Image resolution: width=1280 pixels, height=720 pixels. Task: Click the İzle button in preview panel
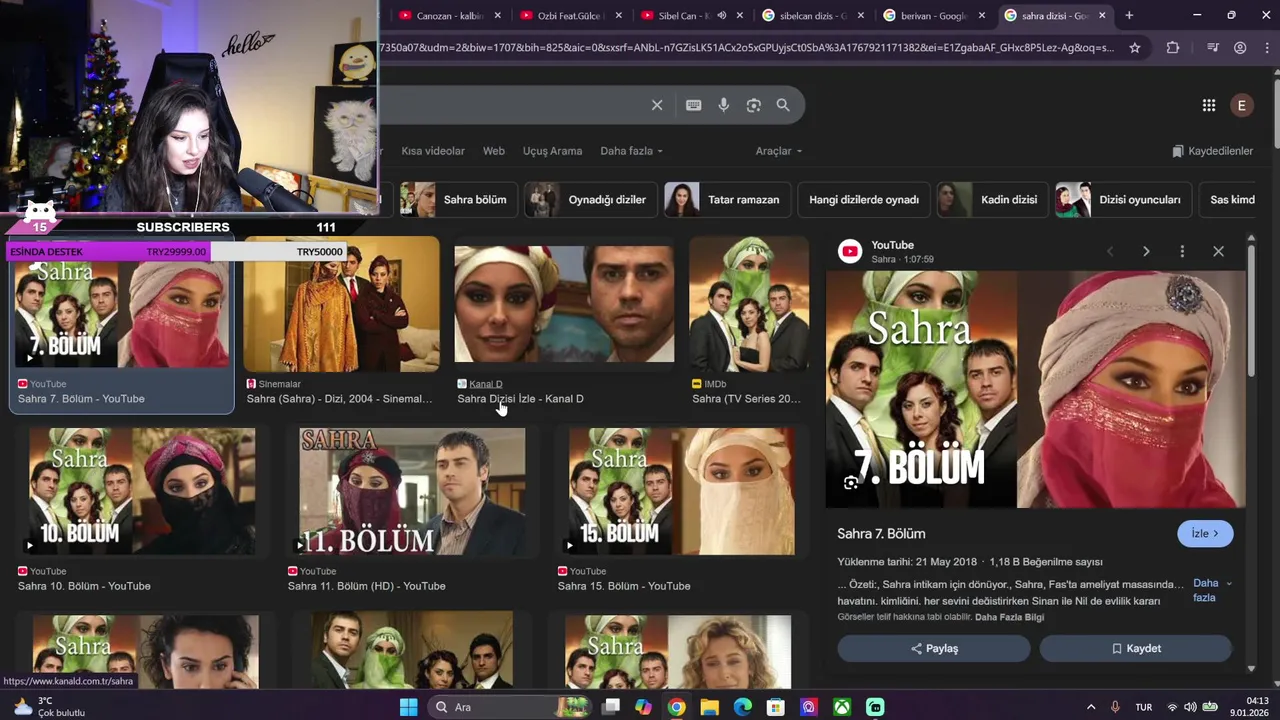(x=1205, y=534)
